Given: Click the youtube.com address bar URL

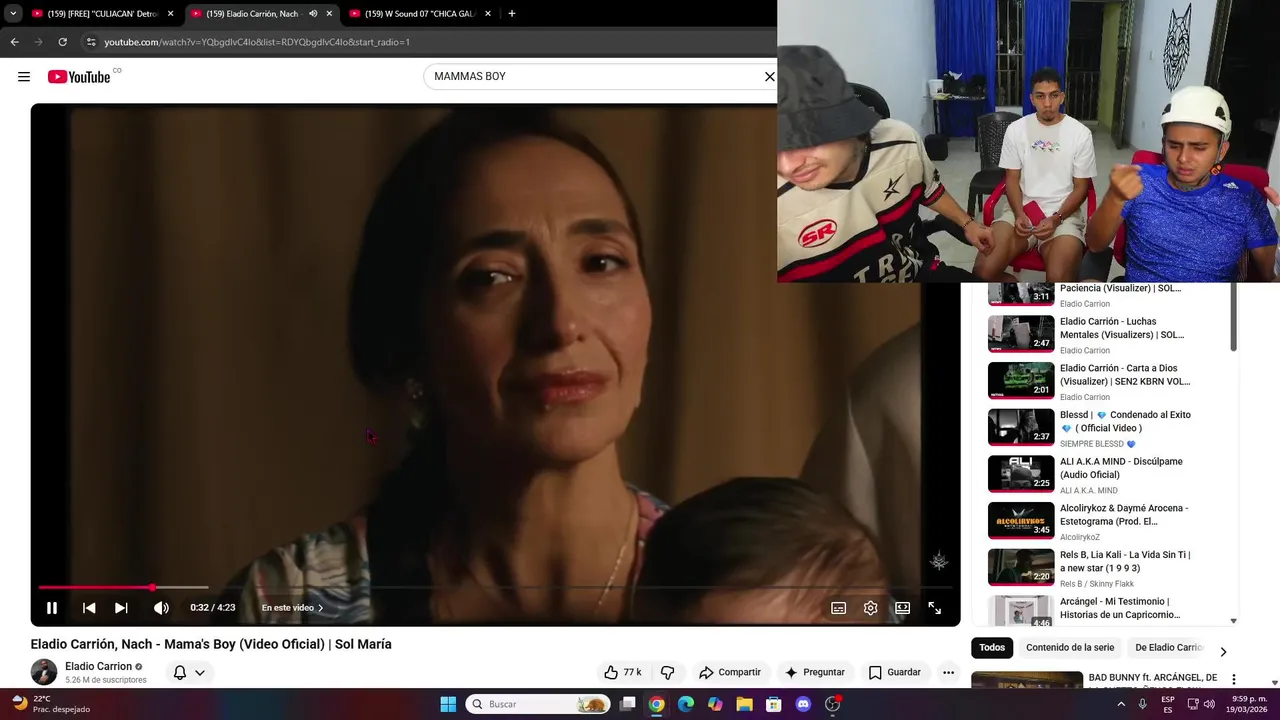Looking at the screenshot, I should (x=257, y=42).
